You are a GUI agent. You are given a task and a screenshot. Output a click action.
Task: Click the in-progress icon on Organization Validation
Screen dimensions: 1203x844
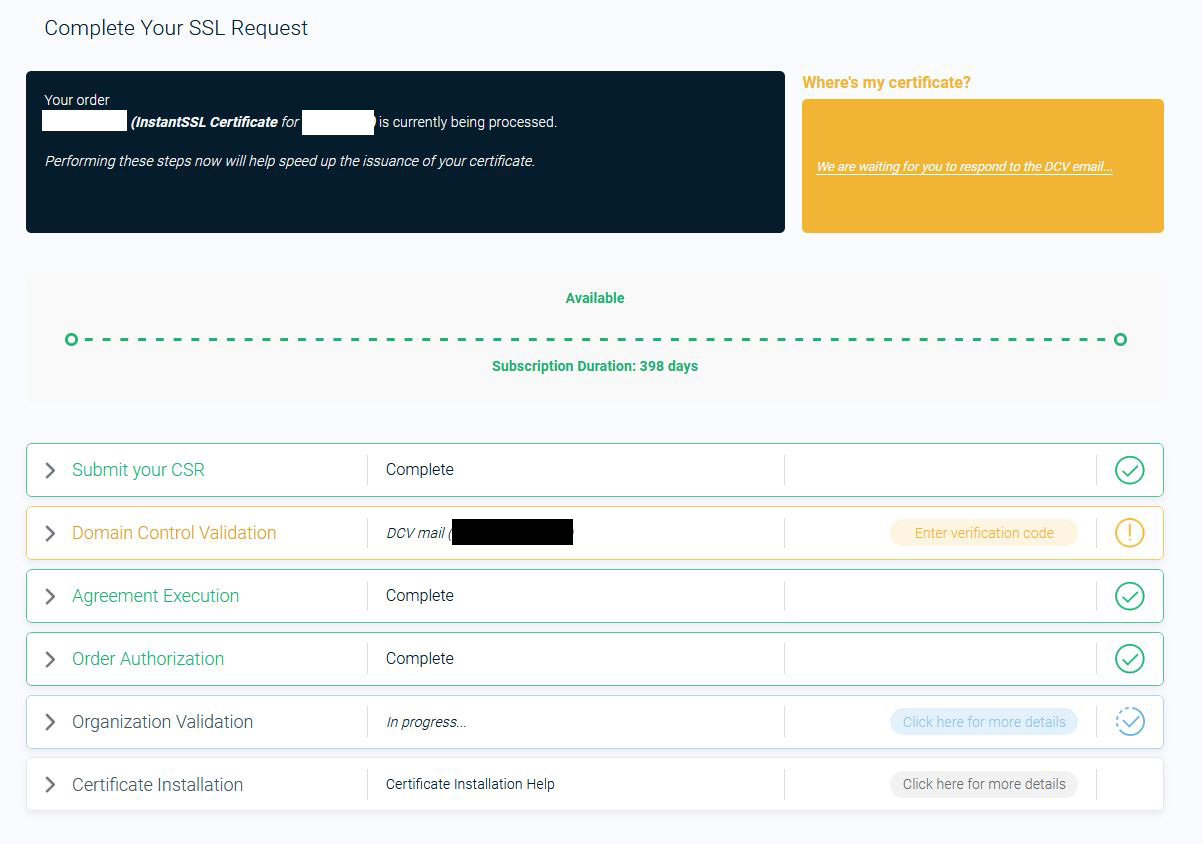click(1129, 721)
